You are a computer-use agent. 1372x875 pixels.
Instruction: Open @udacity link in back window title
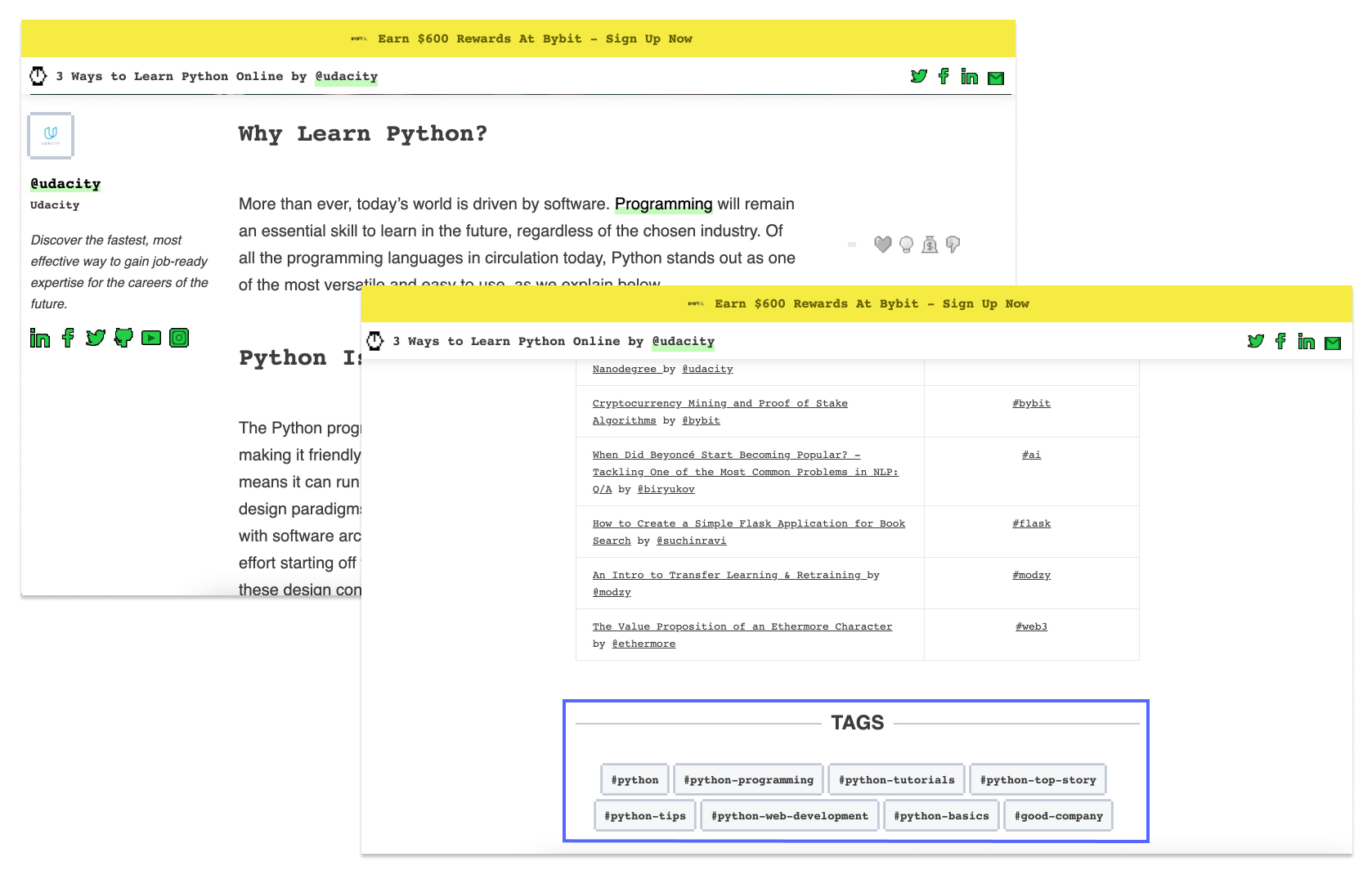tap(347, 76)
